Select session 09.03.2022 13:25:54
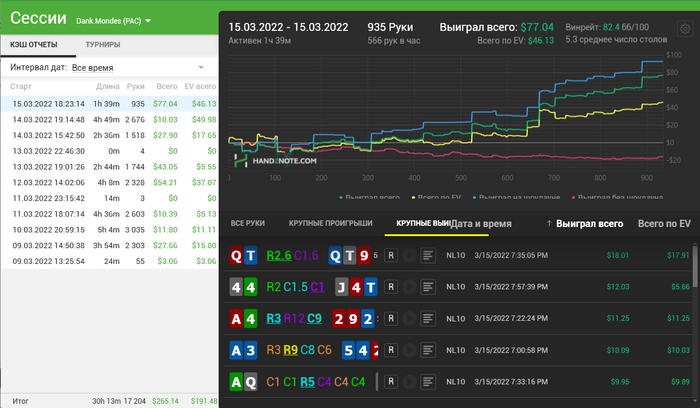This screenshot has width=700, height=408. tap(109, 261)
